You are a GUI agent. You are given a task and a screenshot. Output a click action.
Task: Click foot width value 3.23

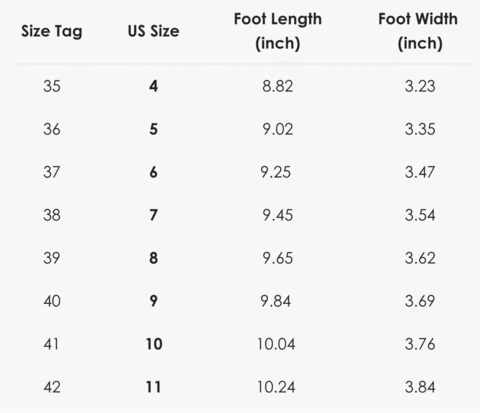point(420,86)
